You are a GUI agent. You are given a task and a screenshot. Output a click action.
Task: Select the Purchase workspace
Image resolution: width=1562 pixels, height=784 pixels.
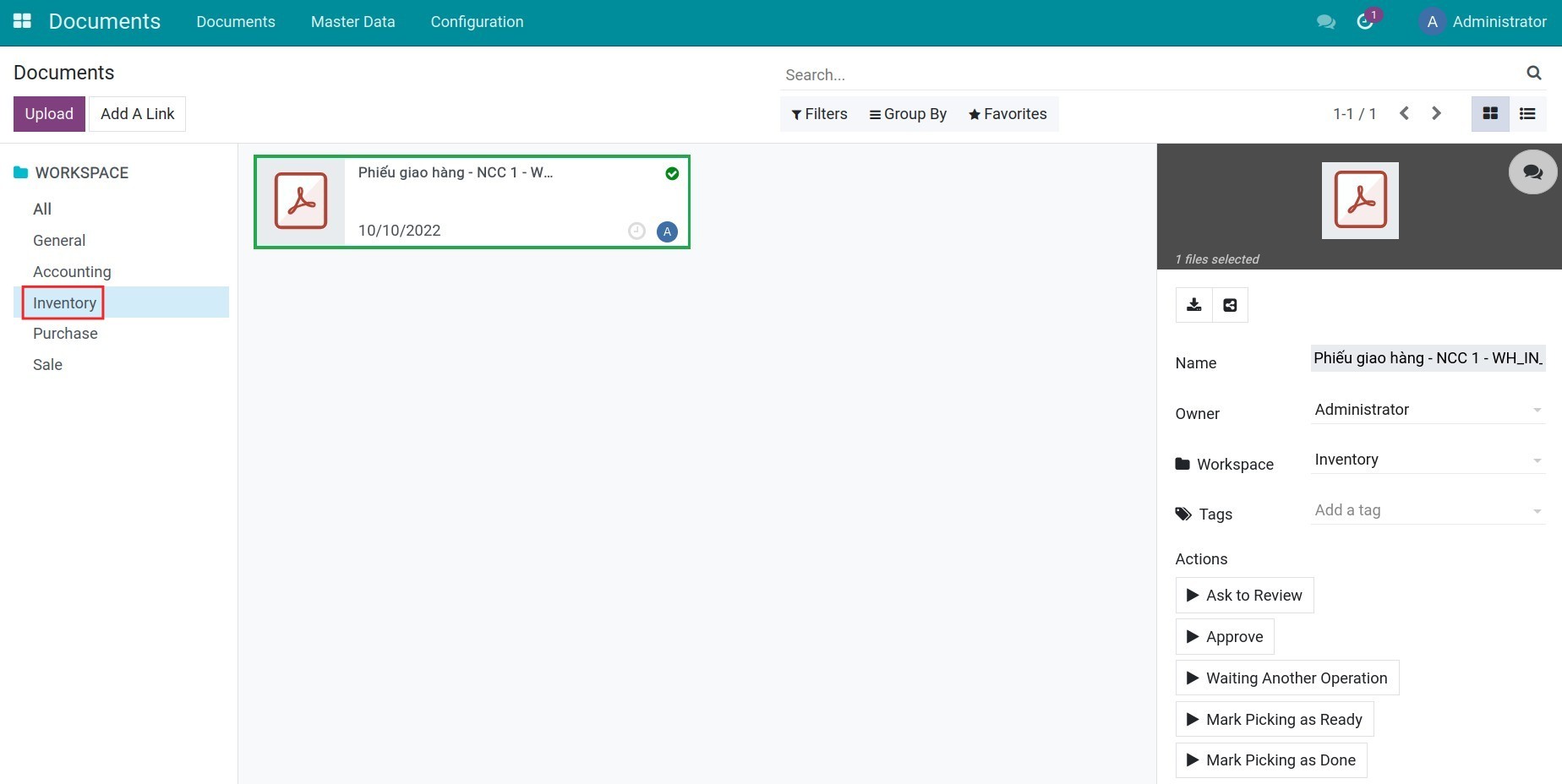coord(65,334)
